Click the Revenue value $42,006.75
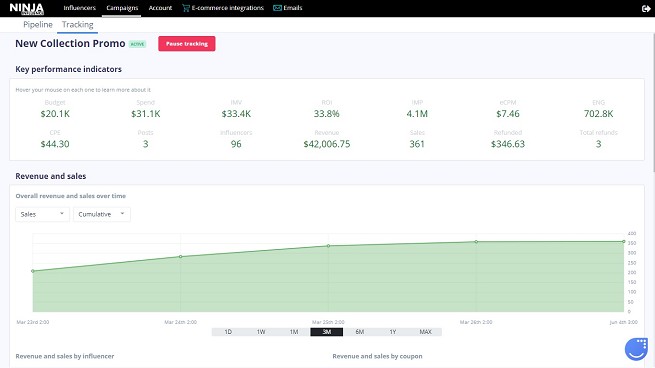 (x=327, y=144)
